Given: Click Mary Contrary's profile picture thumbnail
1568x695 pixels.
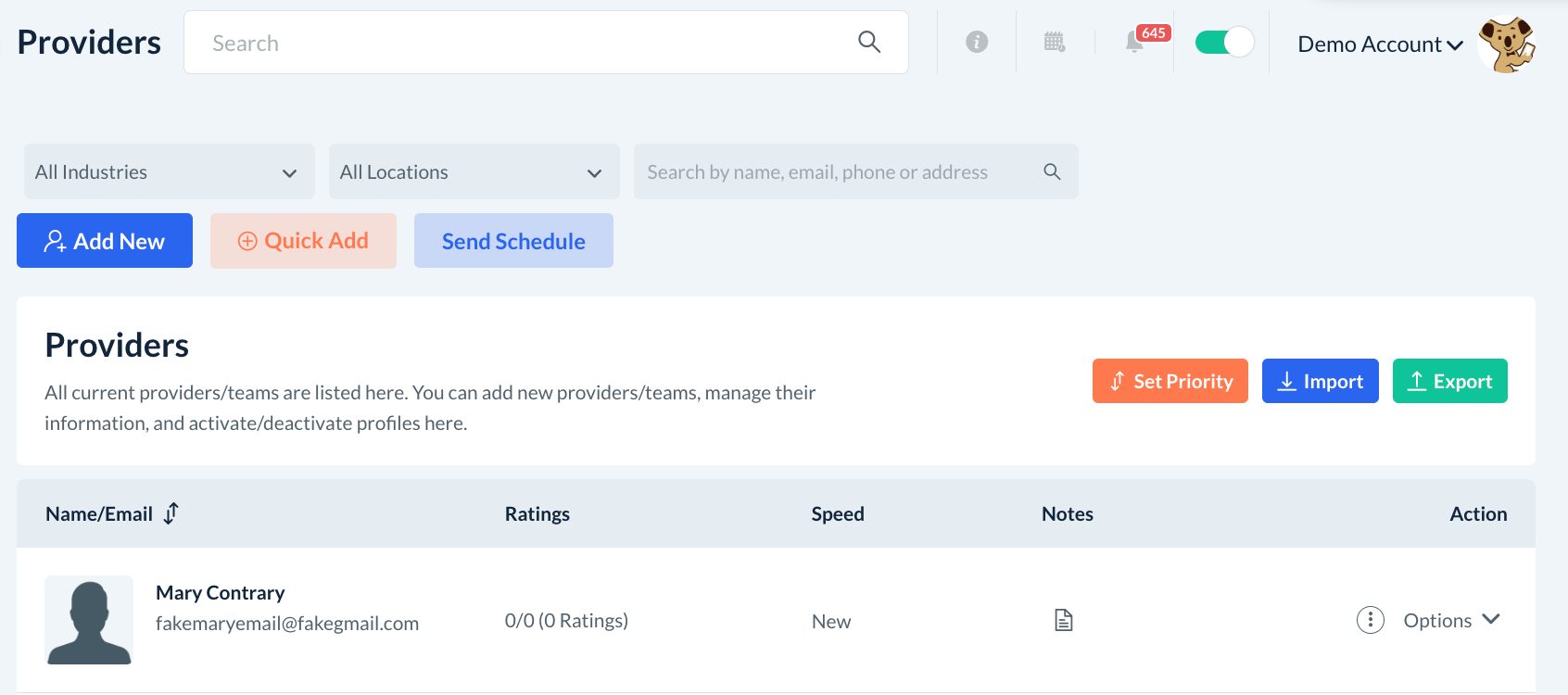Looking at the screenshot, I should (x=89, y=620).
